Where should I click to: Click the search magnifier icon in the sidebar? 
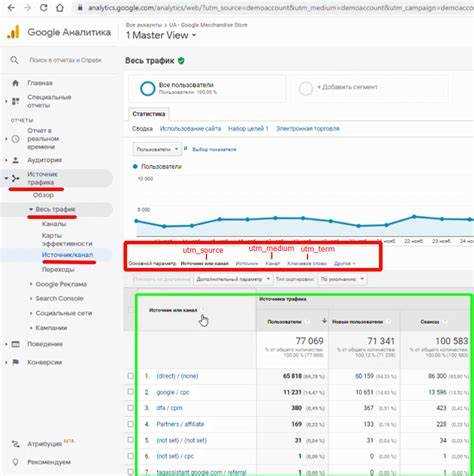coord(14,60)
